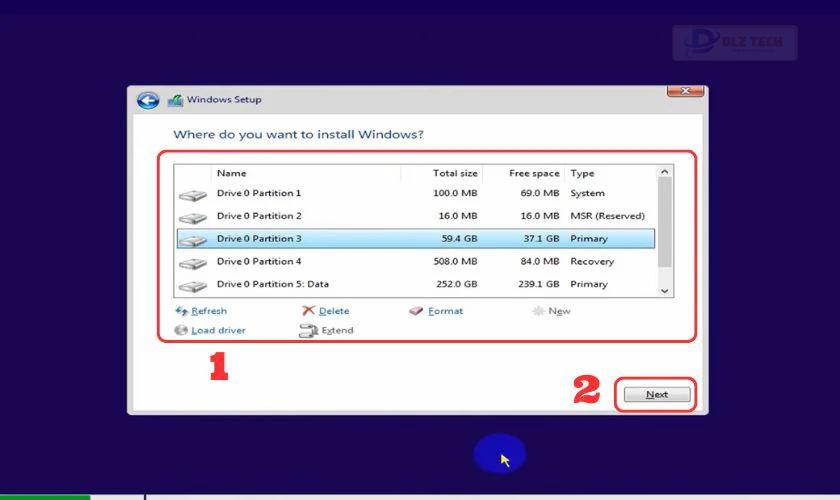Close the Windows Setup dialog

(685, 91)
